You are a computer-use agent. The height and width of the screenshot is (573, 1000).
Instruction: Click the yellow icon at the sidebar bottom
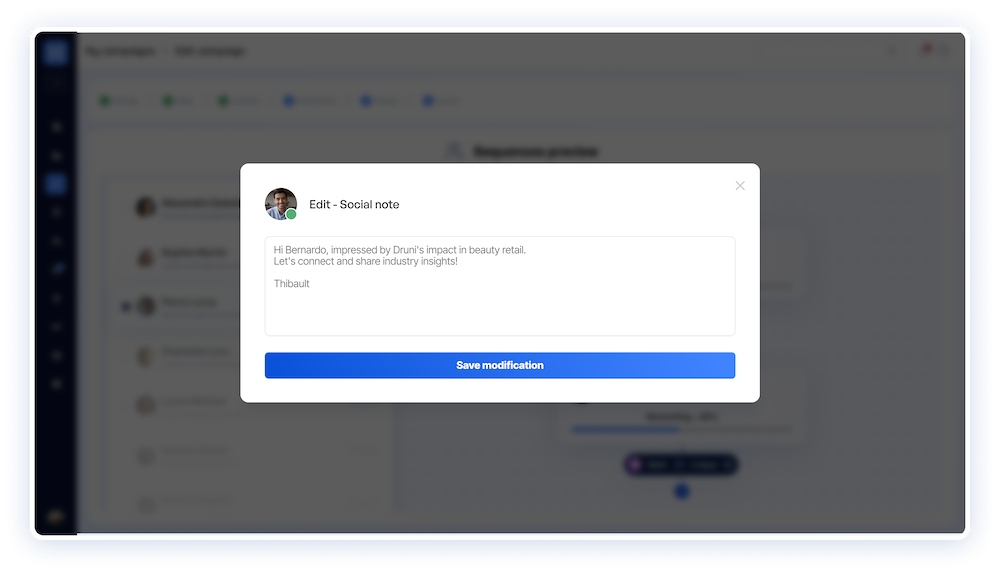click(x=56, y=516)
